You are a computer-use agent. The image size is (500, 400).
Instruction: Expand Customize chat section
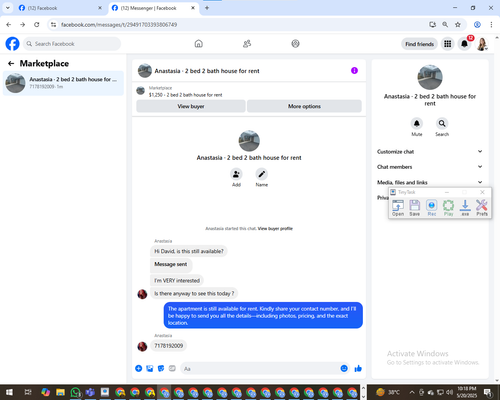pyautogui.click(x=430, y=152)
